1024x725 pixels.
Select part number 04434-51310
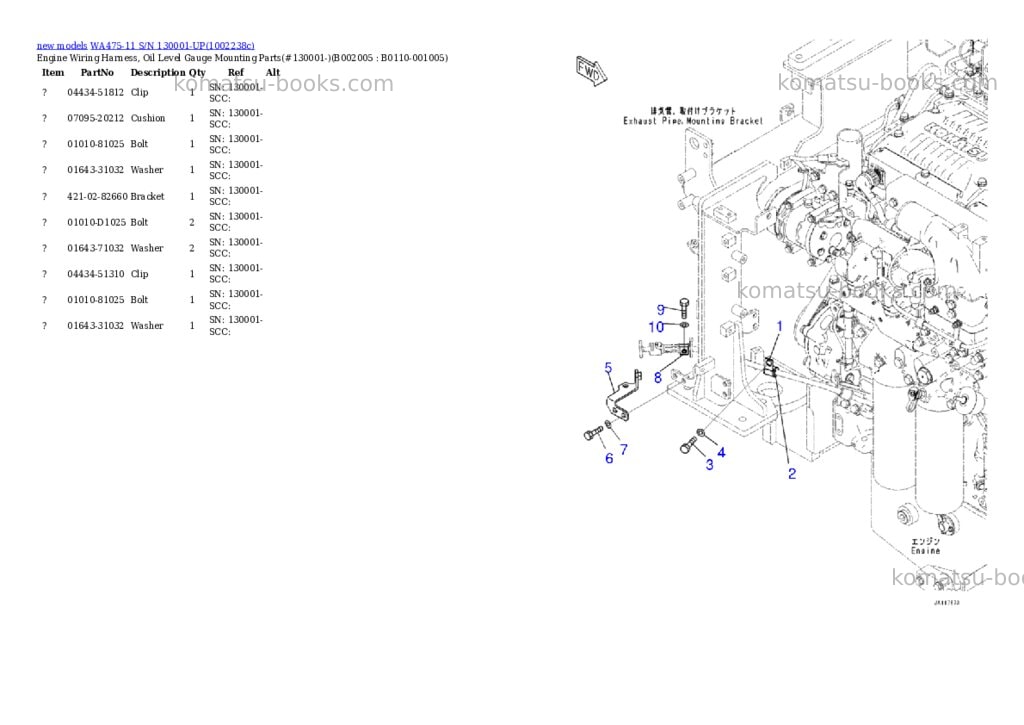(x=95, y=274)
